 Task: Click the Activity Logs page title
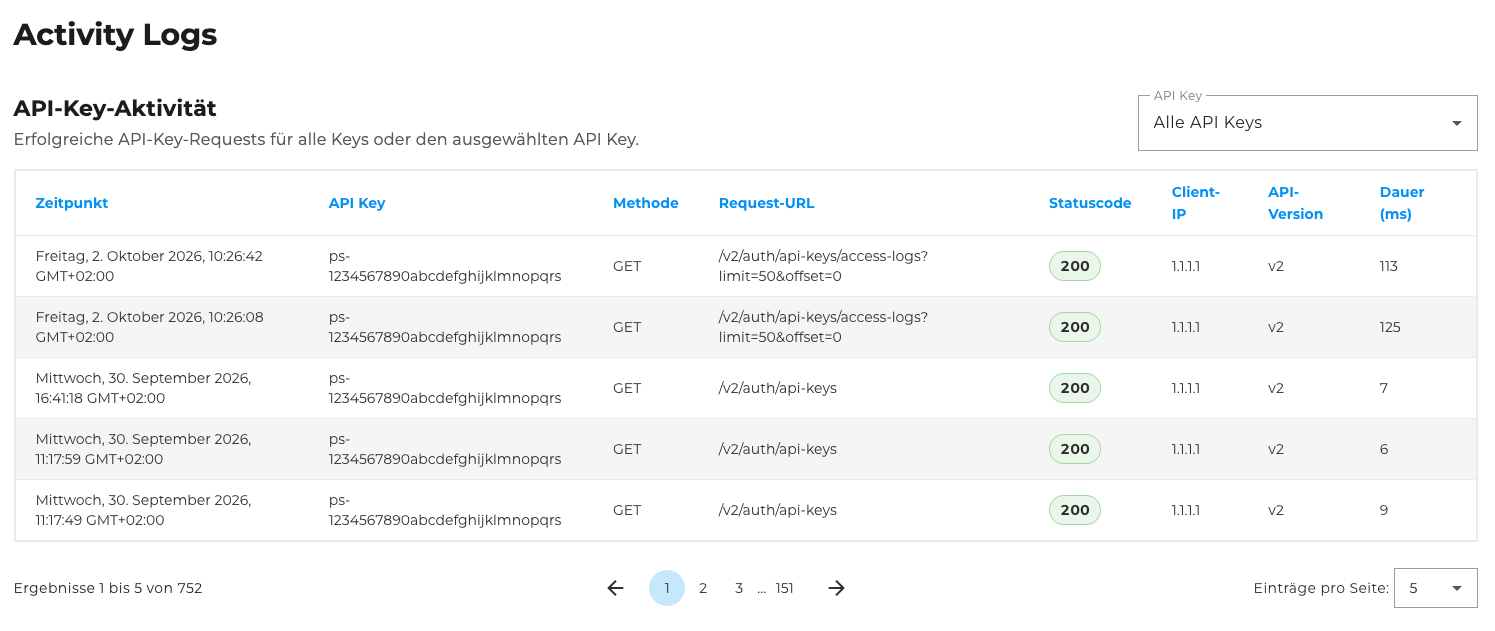click(115, 35)
